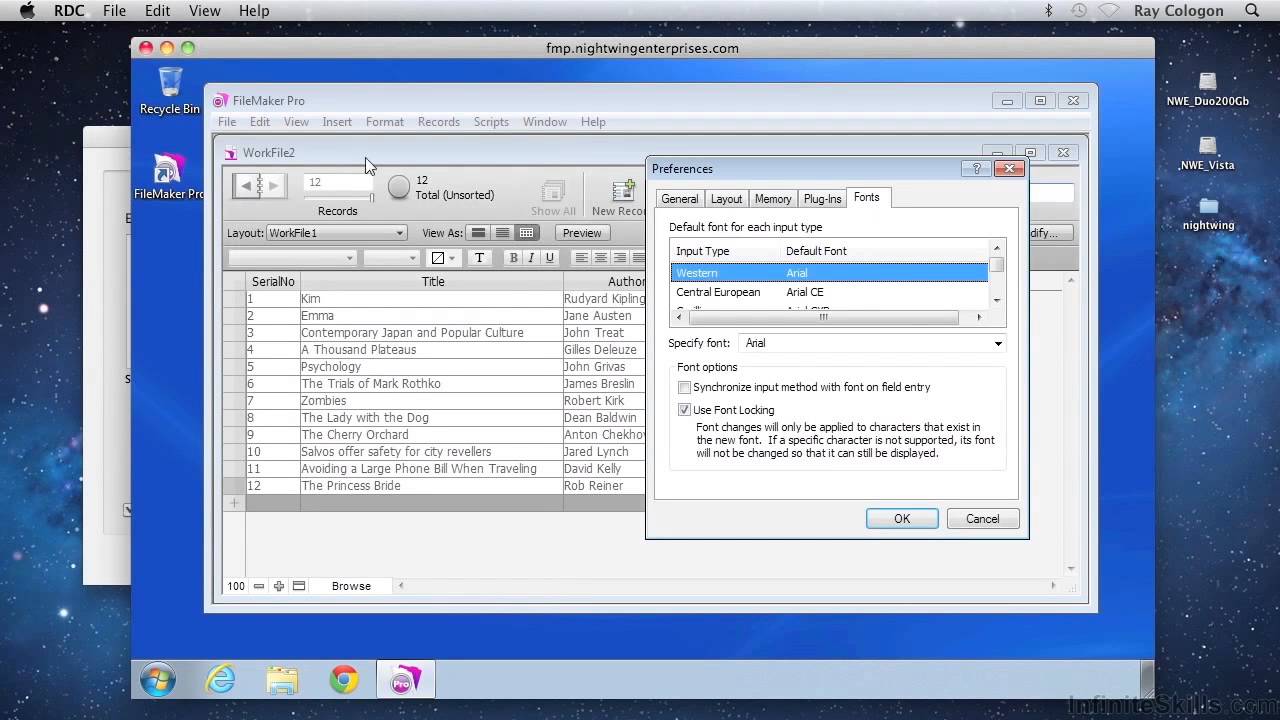Open FileMaker Scripts menu

click(x=491, y=122)
